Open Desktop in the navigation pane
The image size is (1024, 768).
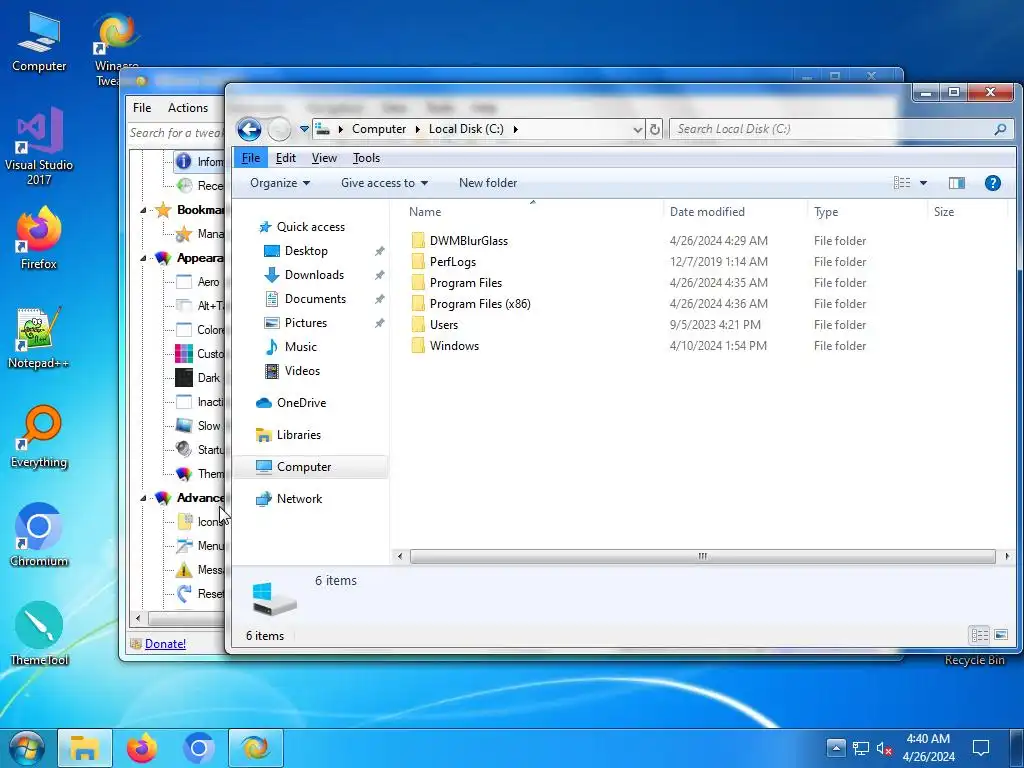point(306,251)
